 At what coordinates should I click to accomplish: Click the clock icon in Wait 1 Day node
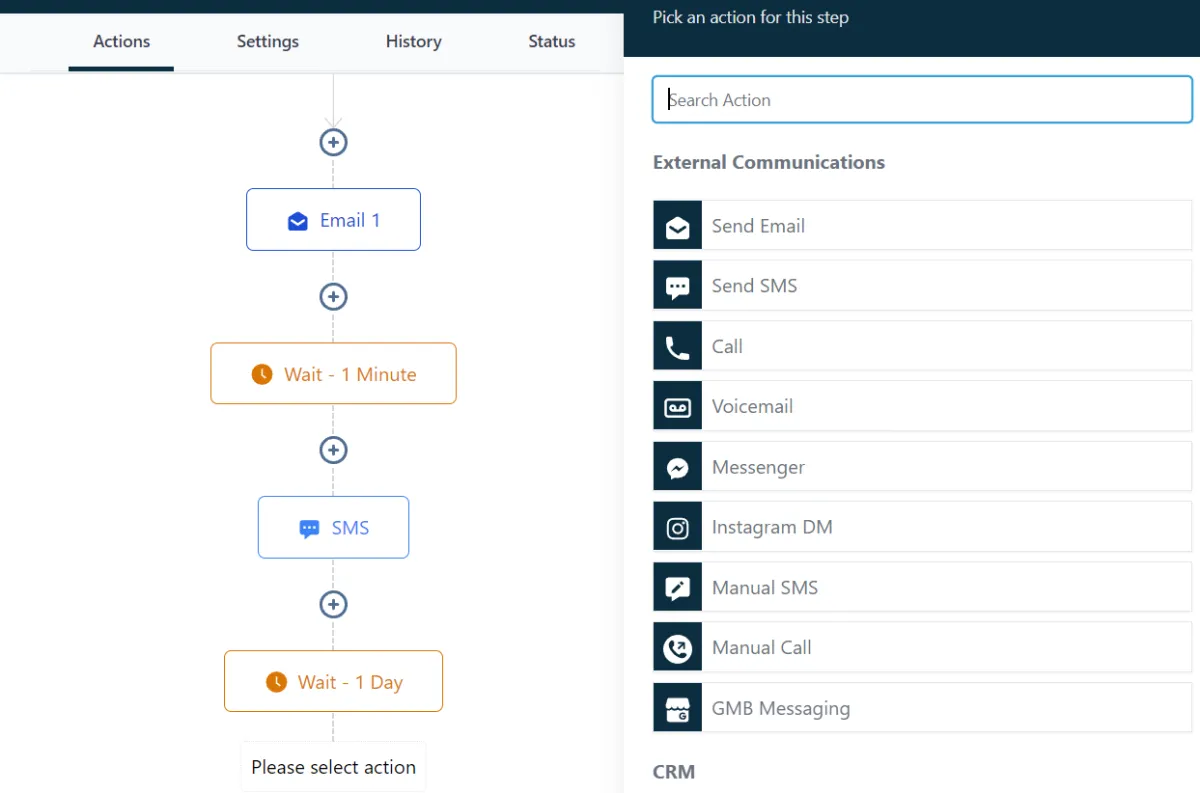[x=276, y=682]
